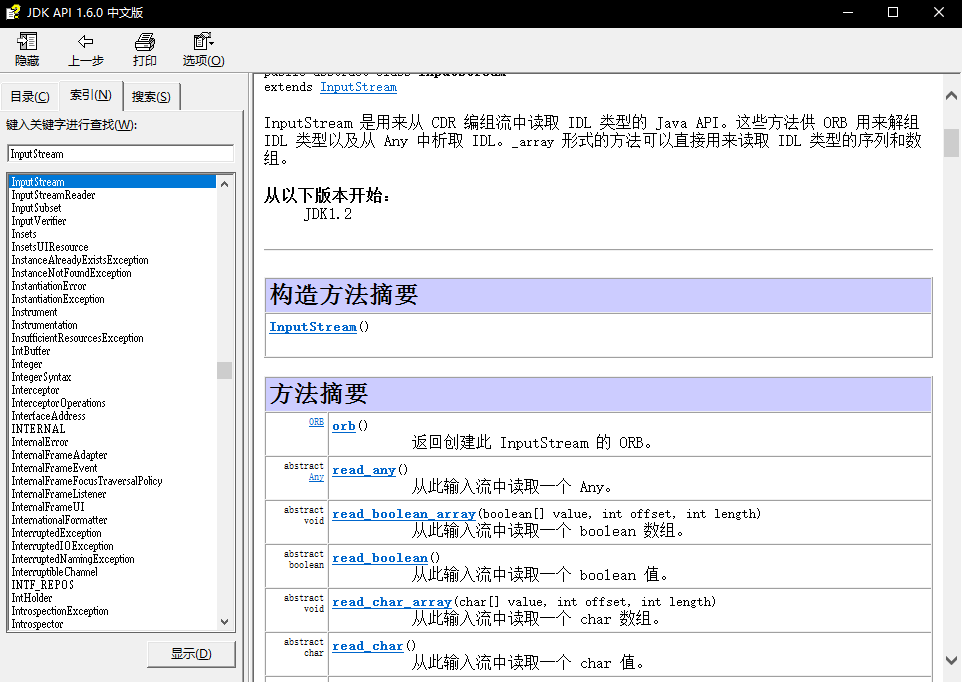Viewport: 962px width, 682px height.
Task: Select Interceptor in the index list
Action: (35, 390)
